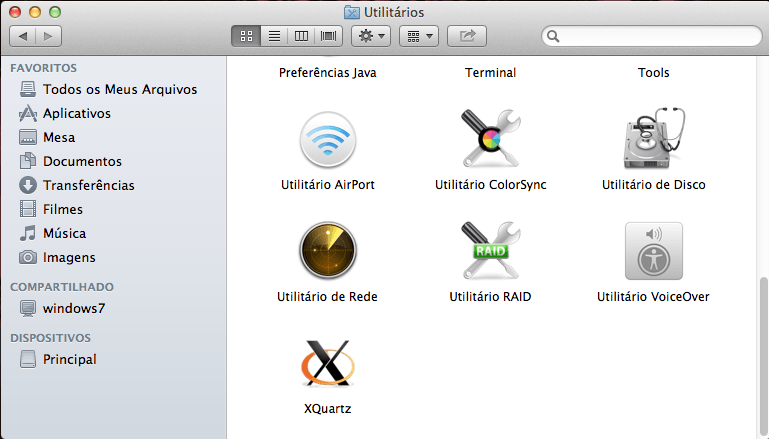Viewport: 769px width, 439px height.
Task: Switch to column view mode
Action: [x=300, y=36]
